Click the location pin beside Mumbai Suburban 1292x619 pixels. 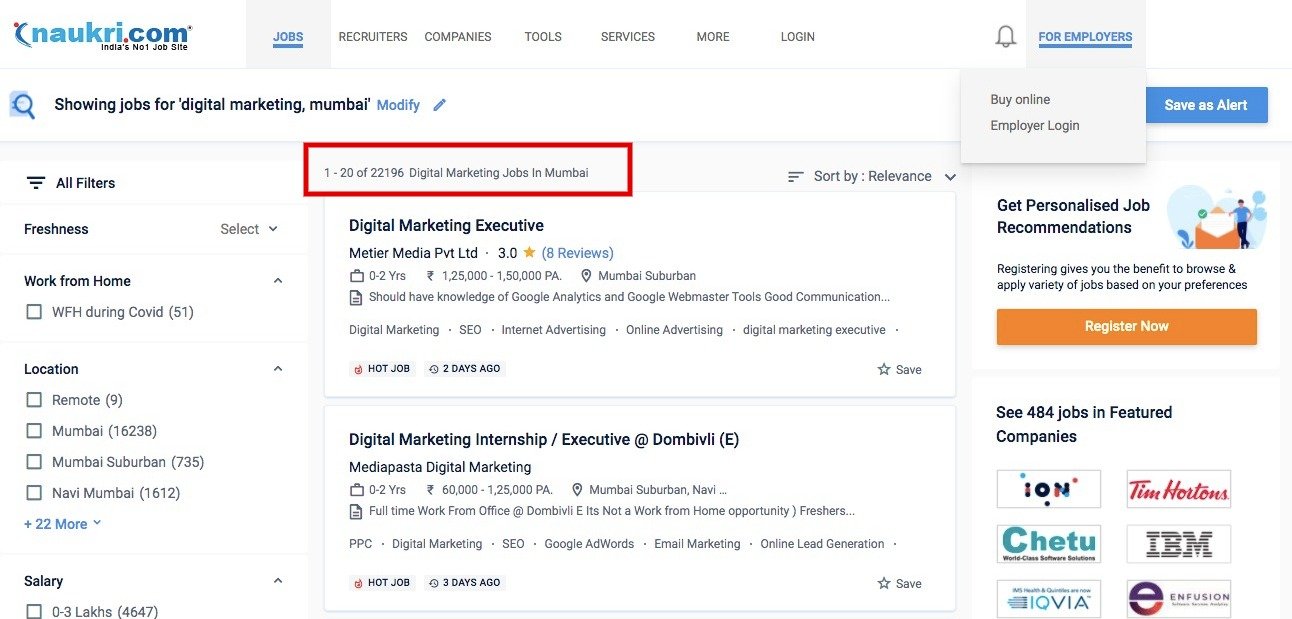pyautogui.click(x=586, y=276)
